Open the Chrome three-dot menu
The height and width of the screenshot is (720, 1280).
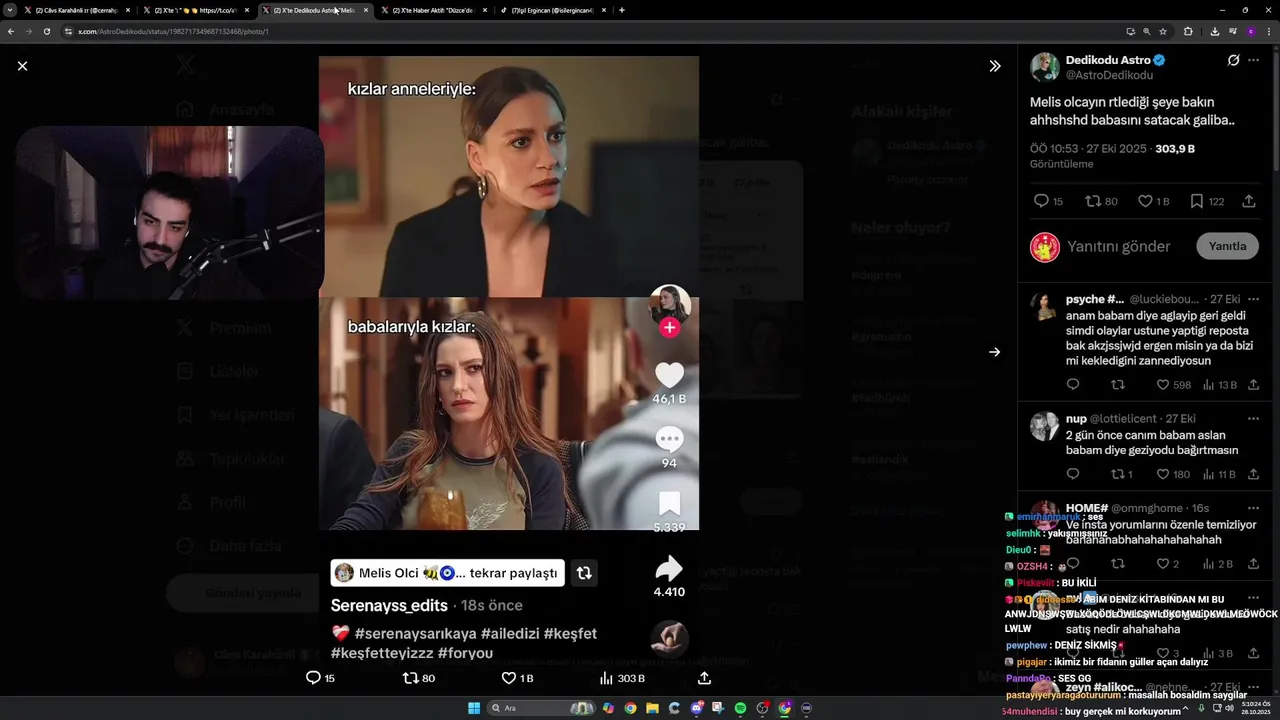coord(1269,31)
